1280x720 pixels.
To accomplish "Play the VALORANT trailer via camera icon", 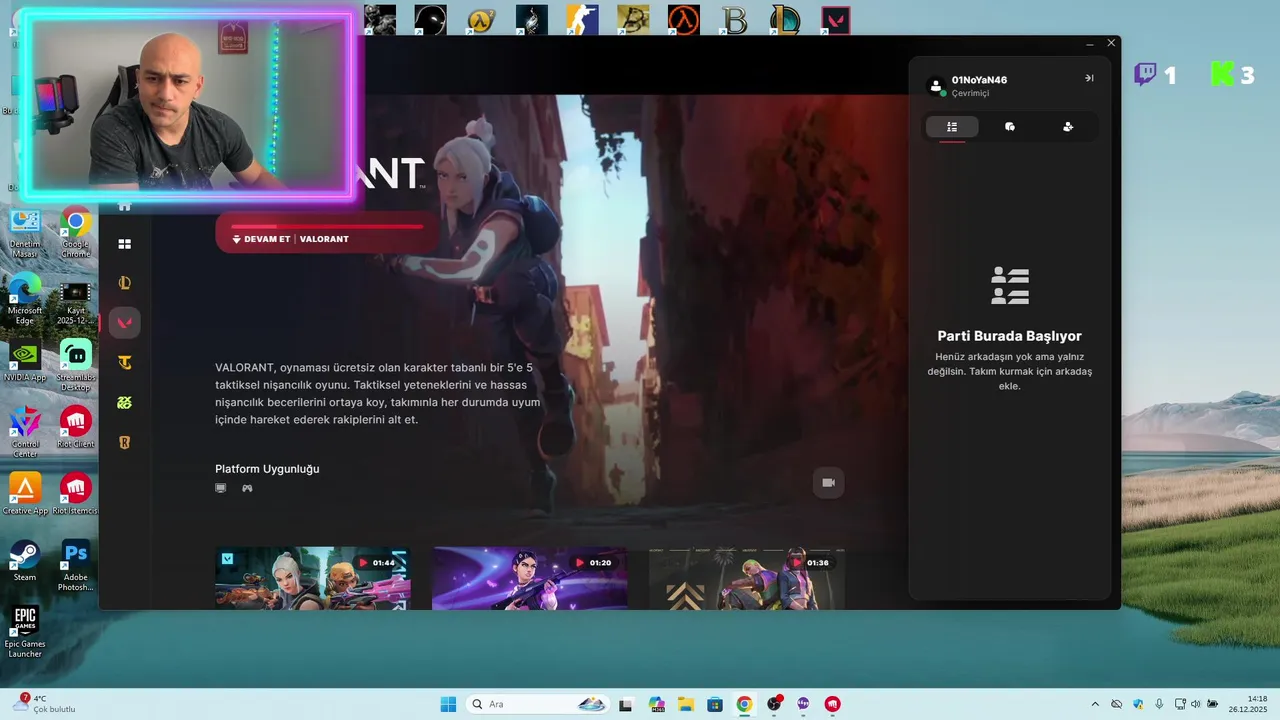I will (828, 483).
